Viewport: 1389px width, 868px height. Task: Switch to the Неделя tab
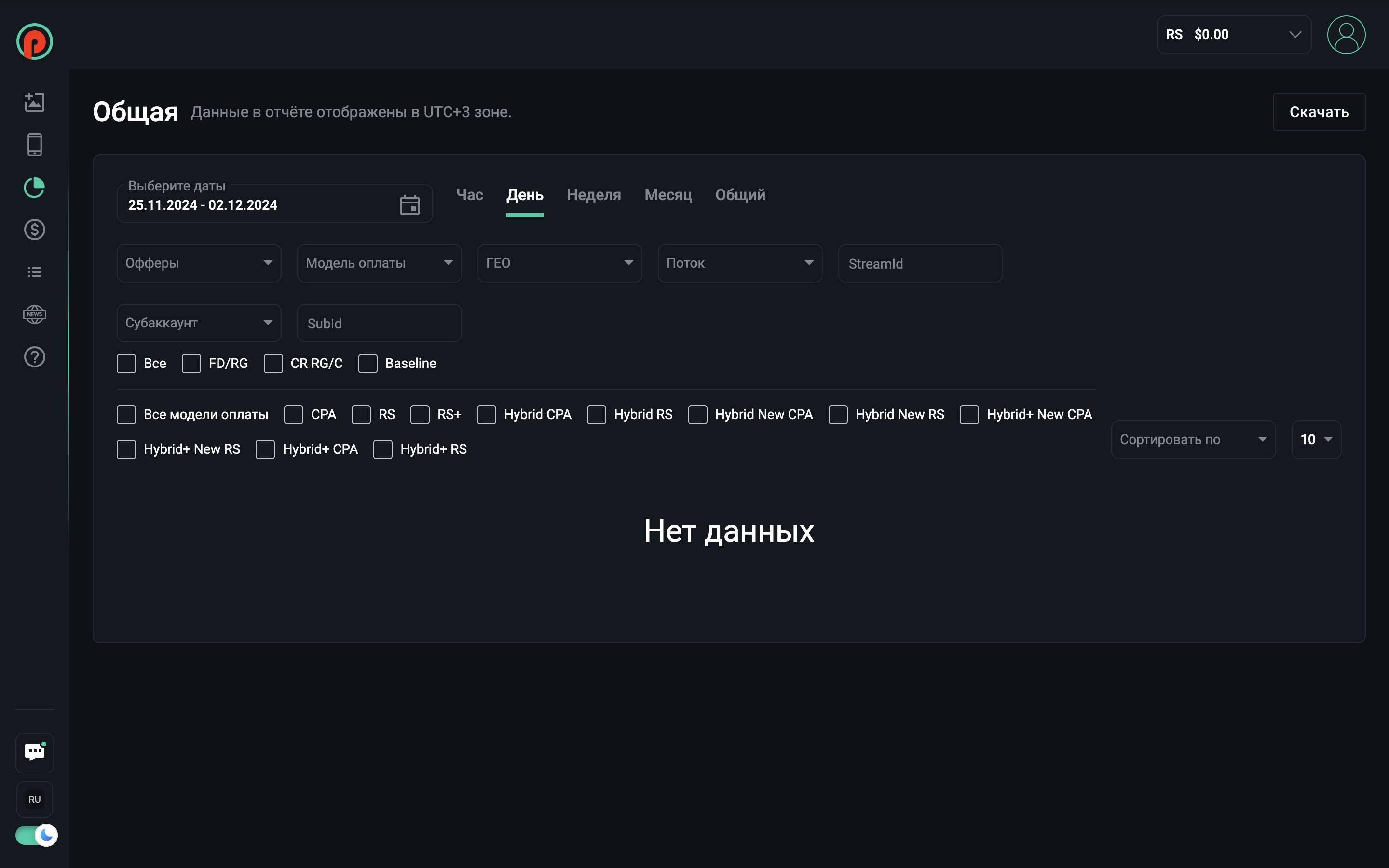(x=594, y=195)
